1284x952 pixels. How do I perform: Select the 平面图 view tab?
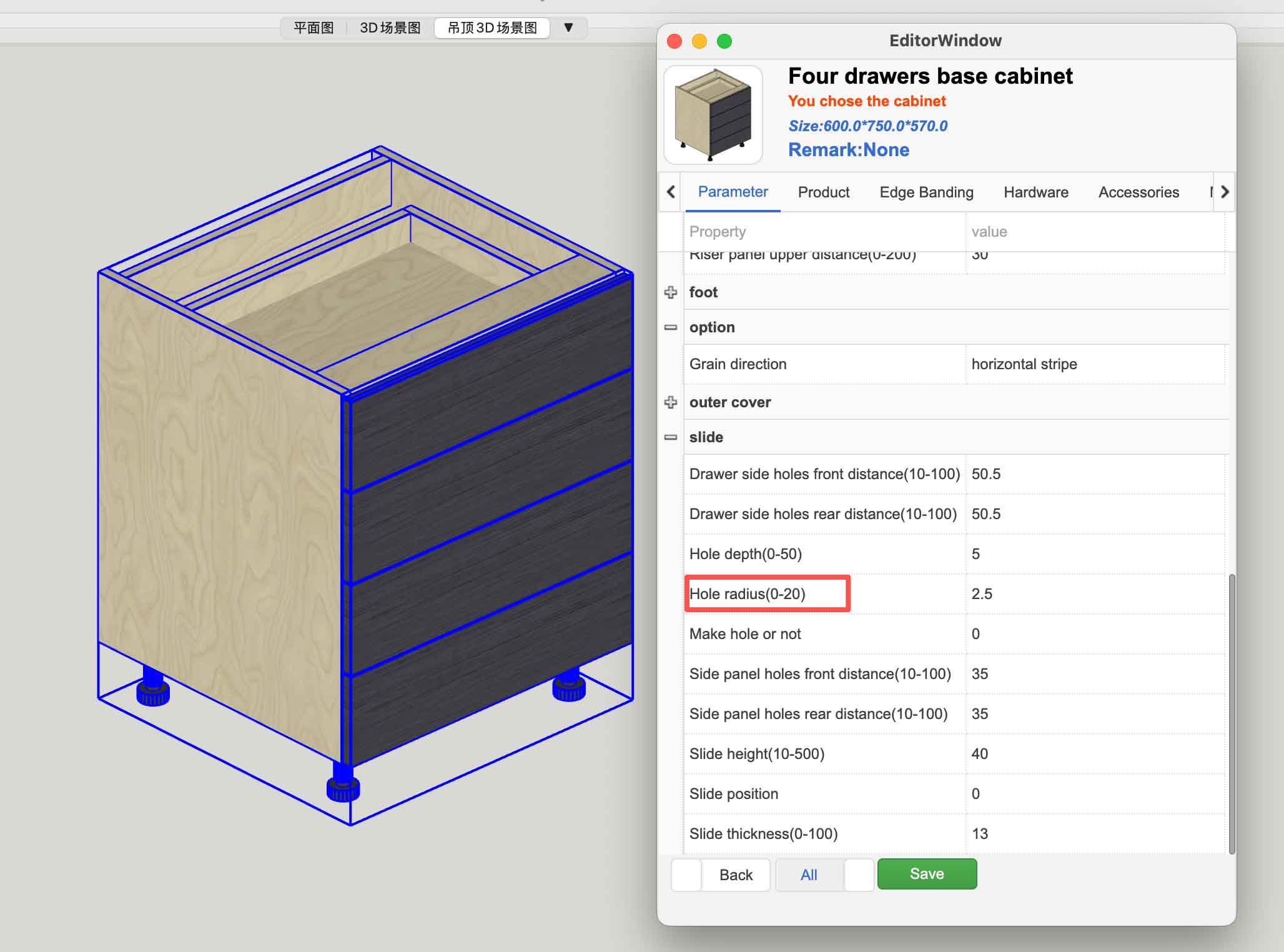click(314, 27)
